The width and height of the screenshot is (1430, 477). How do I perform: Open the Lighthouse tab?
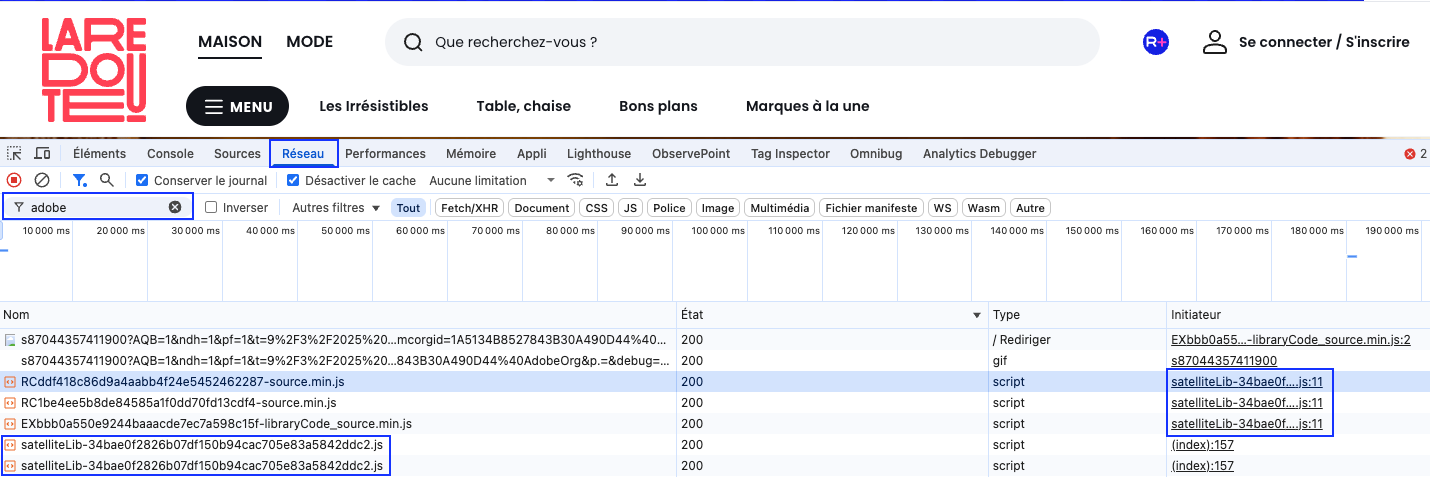(x=599, y=154)
